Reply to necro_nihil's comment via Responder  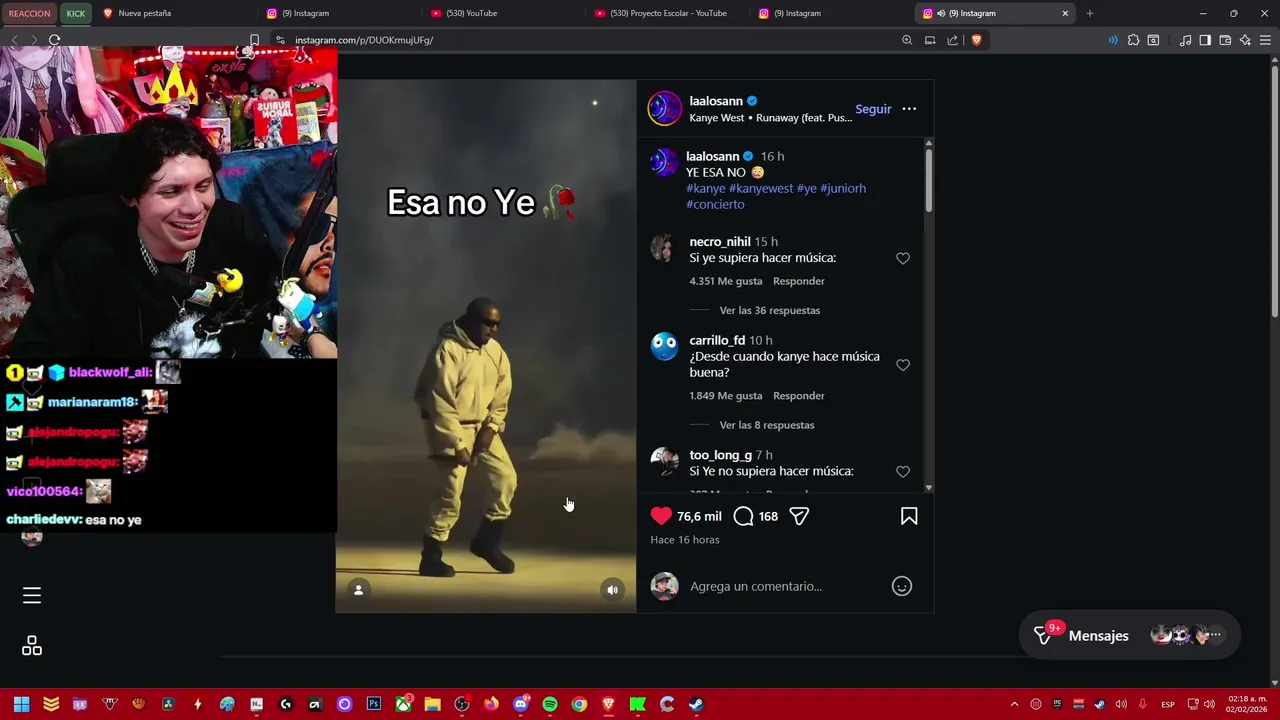tap(799, 281)
